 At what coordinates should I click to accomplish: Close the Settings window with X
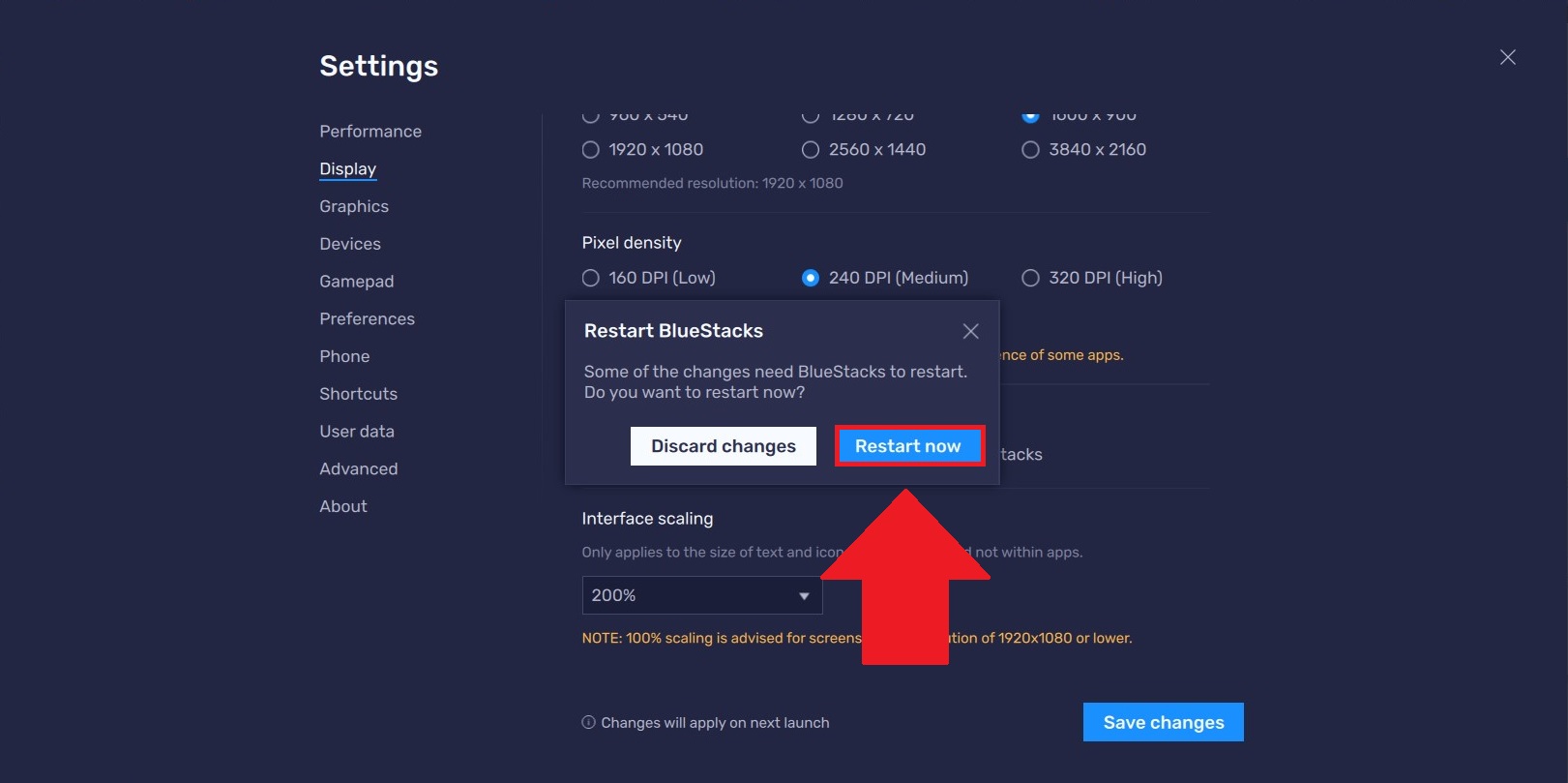point(1507,57)
